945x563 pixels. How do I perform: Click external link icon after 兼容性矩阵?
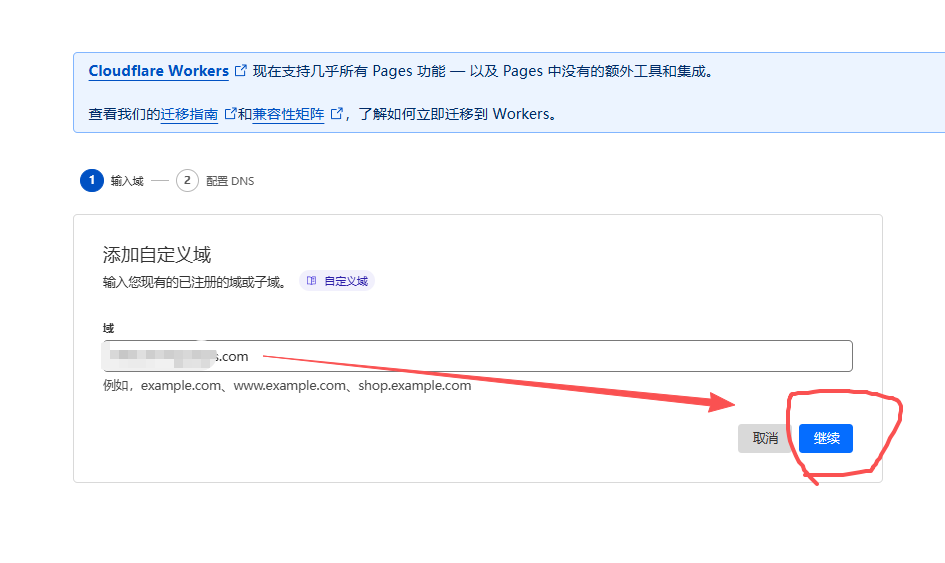(337, 114)
